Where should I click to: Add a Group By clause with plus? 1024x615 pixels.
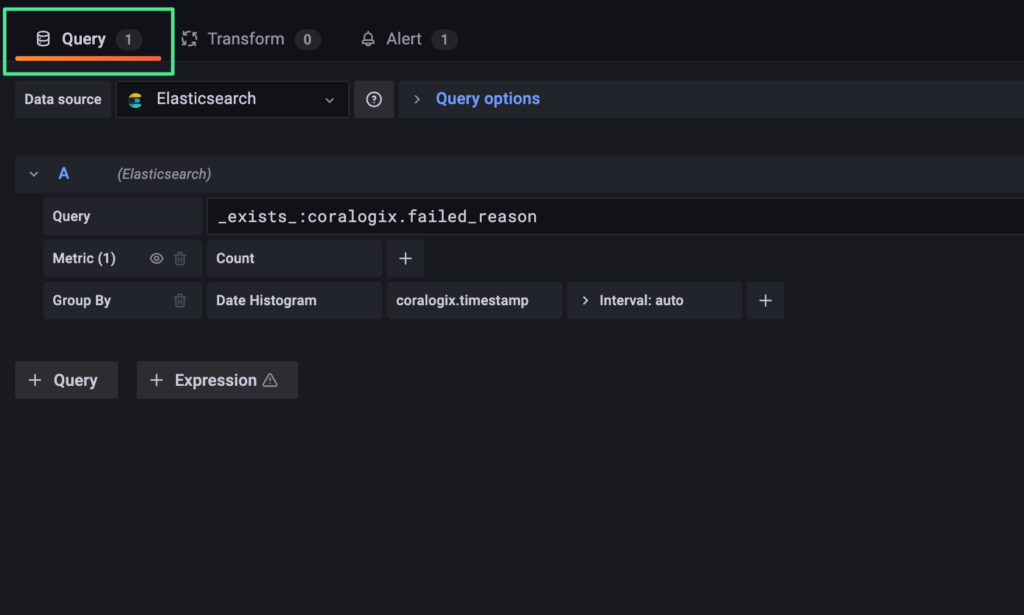[765, 300]
